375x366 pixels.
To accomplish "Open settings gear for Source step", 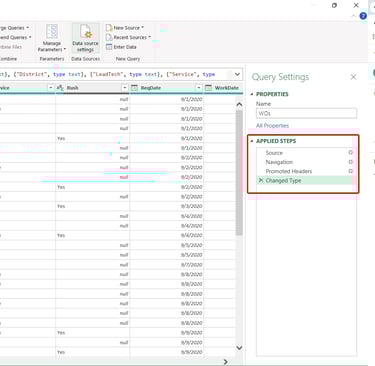I will pos(350,152).
